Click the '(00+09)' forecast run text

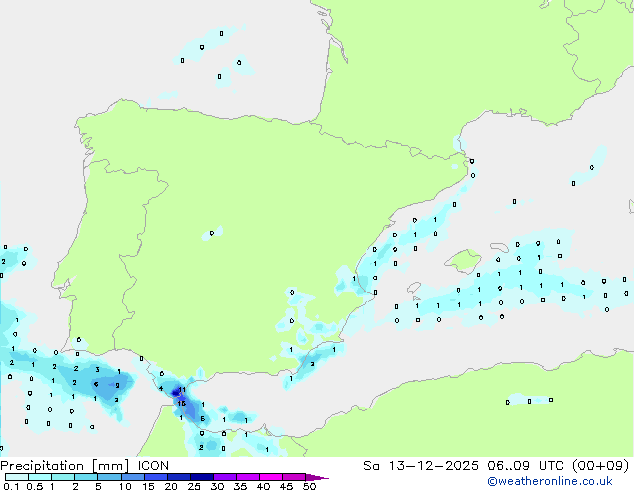(x=601, y=466)
